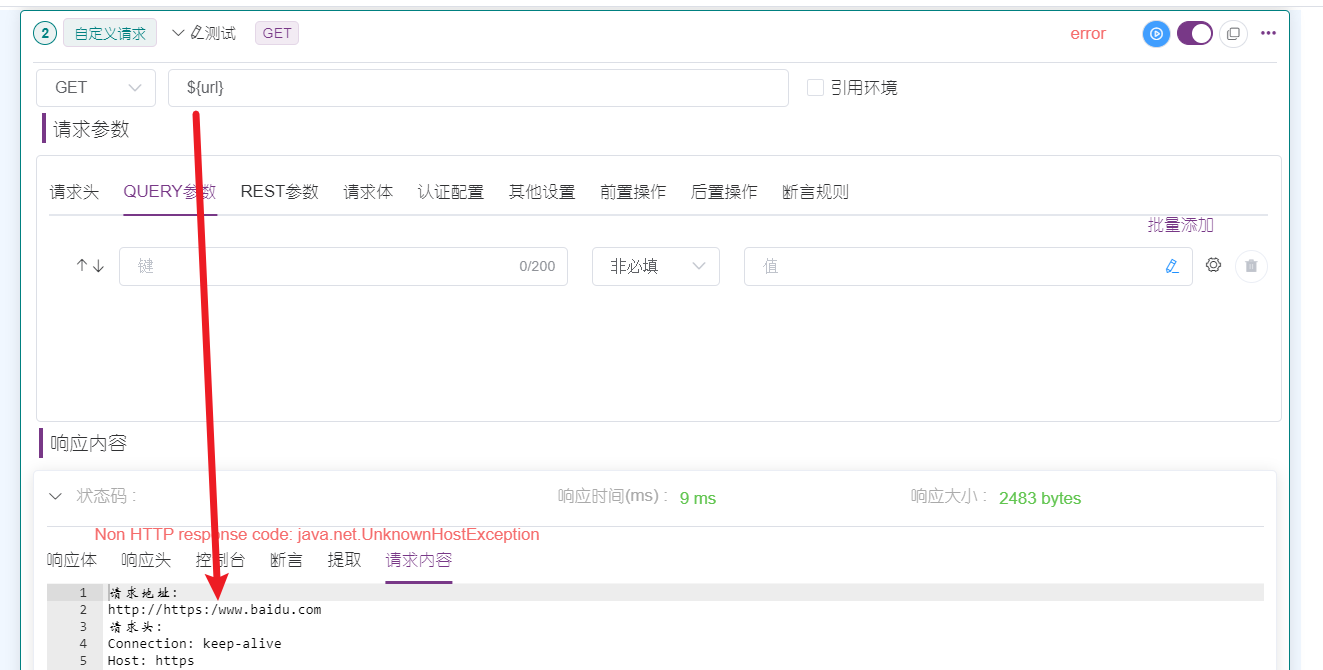Click the 2483 bytes response size
This screenshot has width=1323, height=670.
click(1040, 498)
